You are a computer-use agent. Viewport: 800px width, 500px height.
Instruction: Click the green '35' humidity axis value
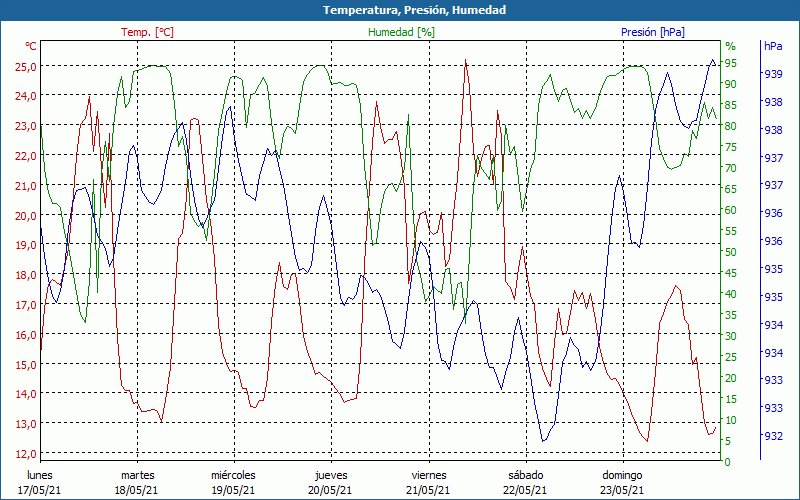click(731, 315)
